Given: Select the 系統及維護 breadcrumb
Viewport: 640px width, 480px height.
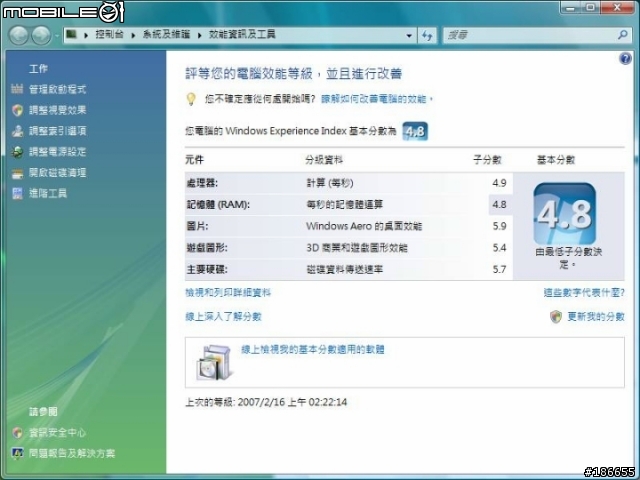Looking at the screenshot, I should tap(166, 35).
